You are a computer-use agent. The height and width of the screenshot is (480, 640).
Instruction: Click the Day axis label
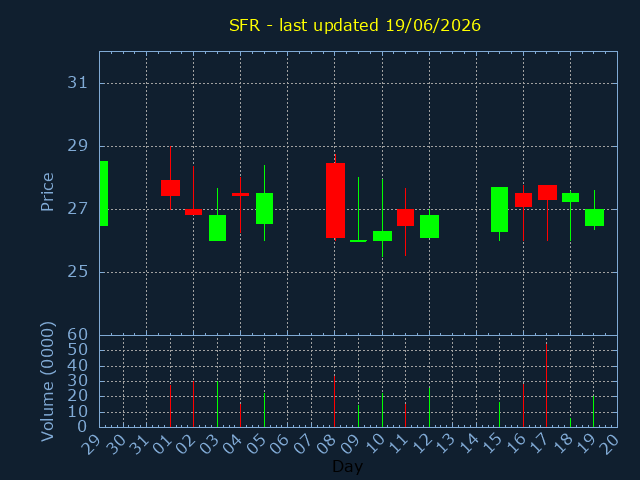(347, 466)
